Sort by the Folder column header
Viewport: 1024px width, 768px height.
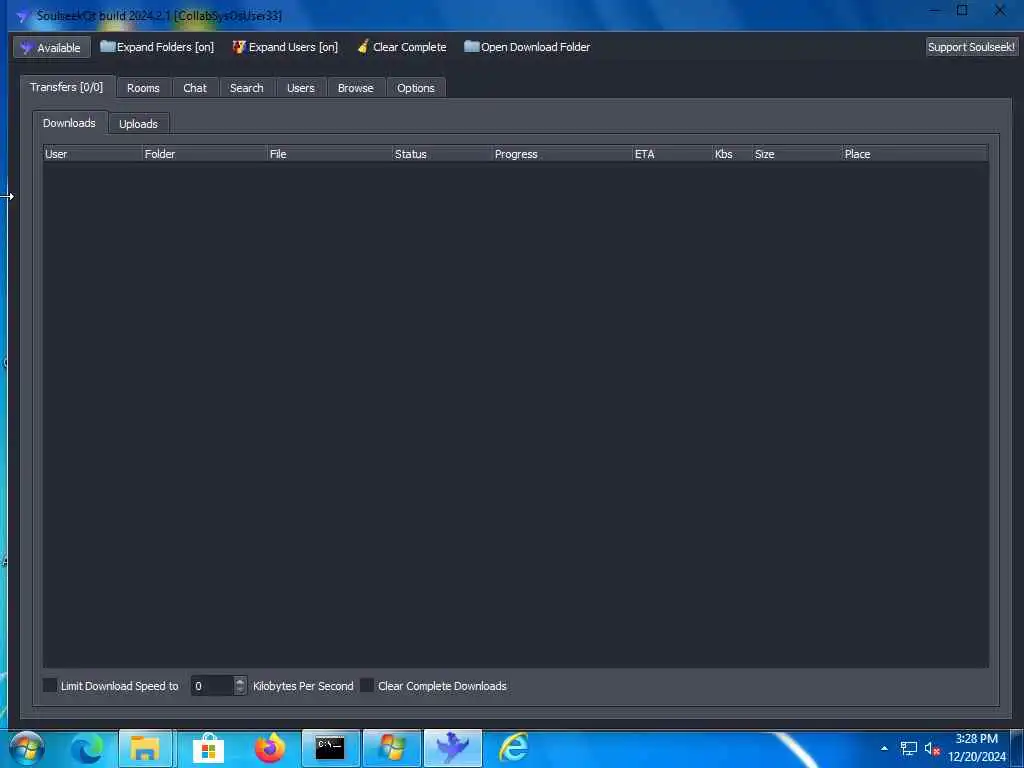[x=205, y=154]
